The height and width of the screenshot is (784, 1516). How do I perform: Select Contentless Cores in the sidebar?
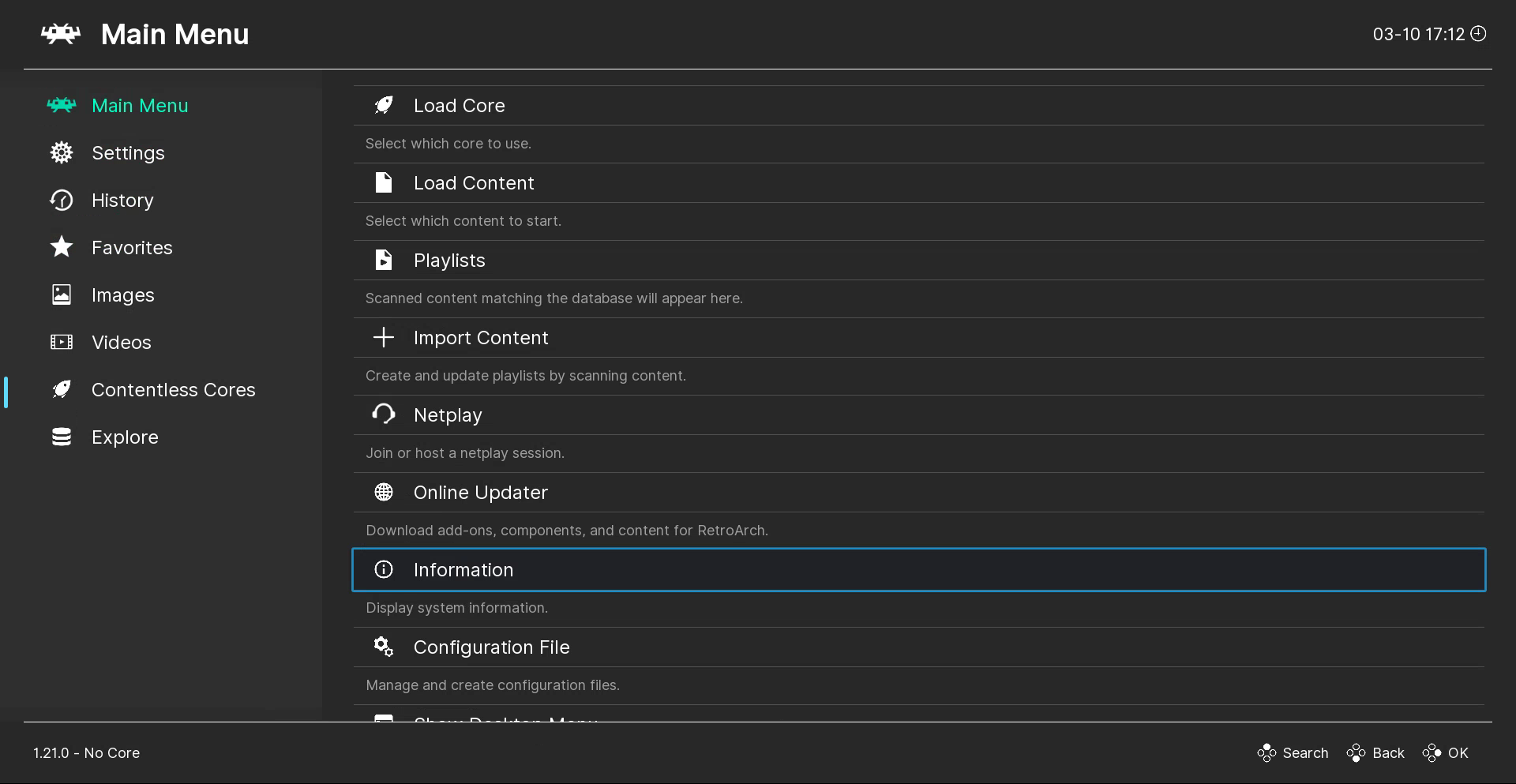[x=173, y=390]
